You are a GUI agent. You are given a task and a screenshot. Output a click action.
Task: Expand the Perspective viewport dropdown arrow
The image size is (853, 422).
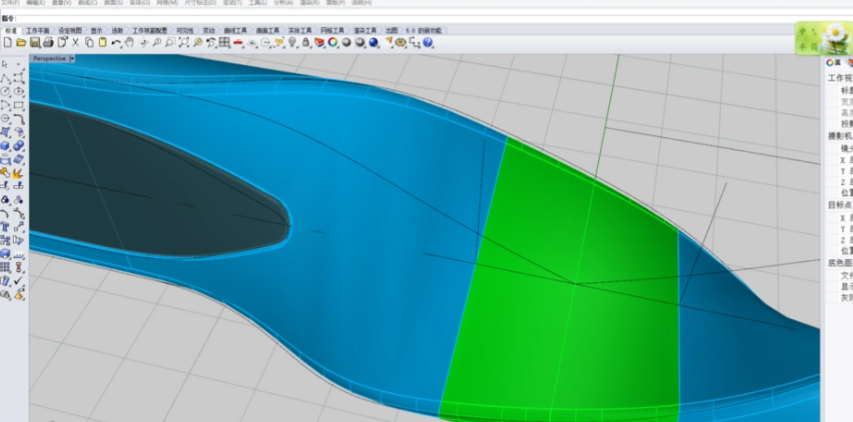73,59
